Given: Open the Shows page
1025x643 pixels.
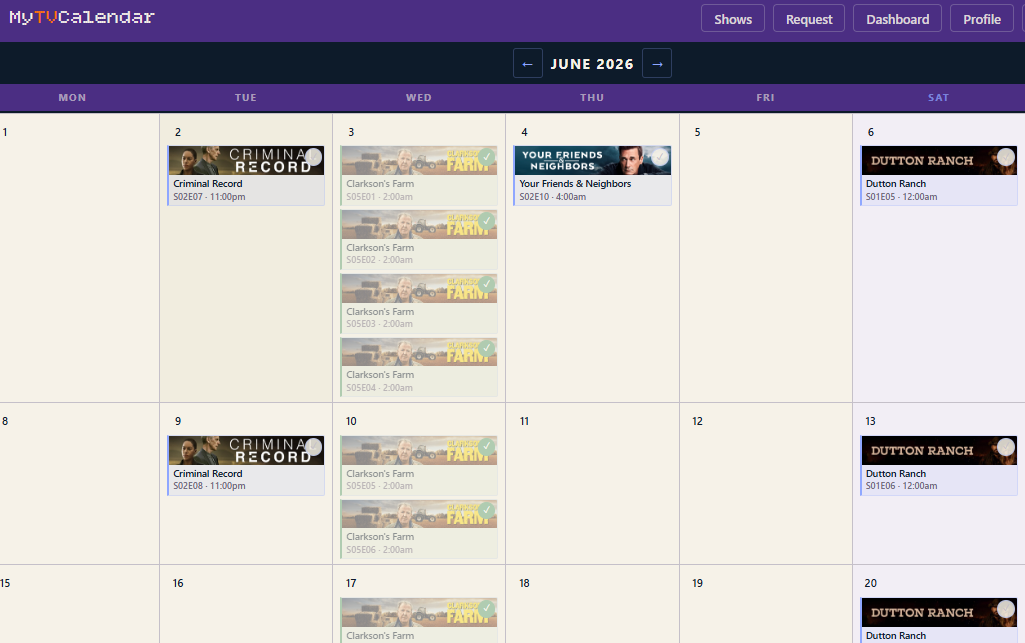Looking at the screenshot, I should tap(733, 19).
